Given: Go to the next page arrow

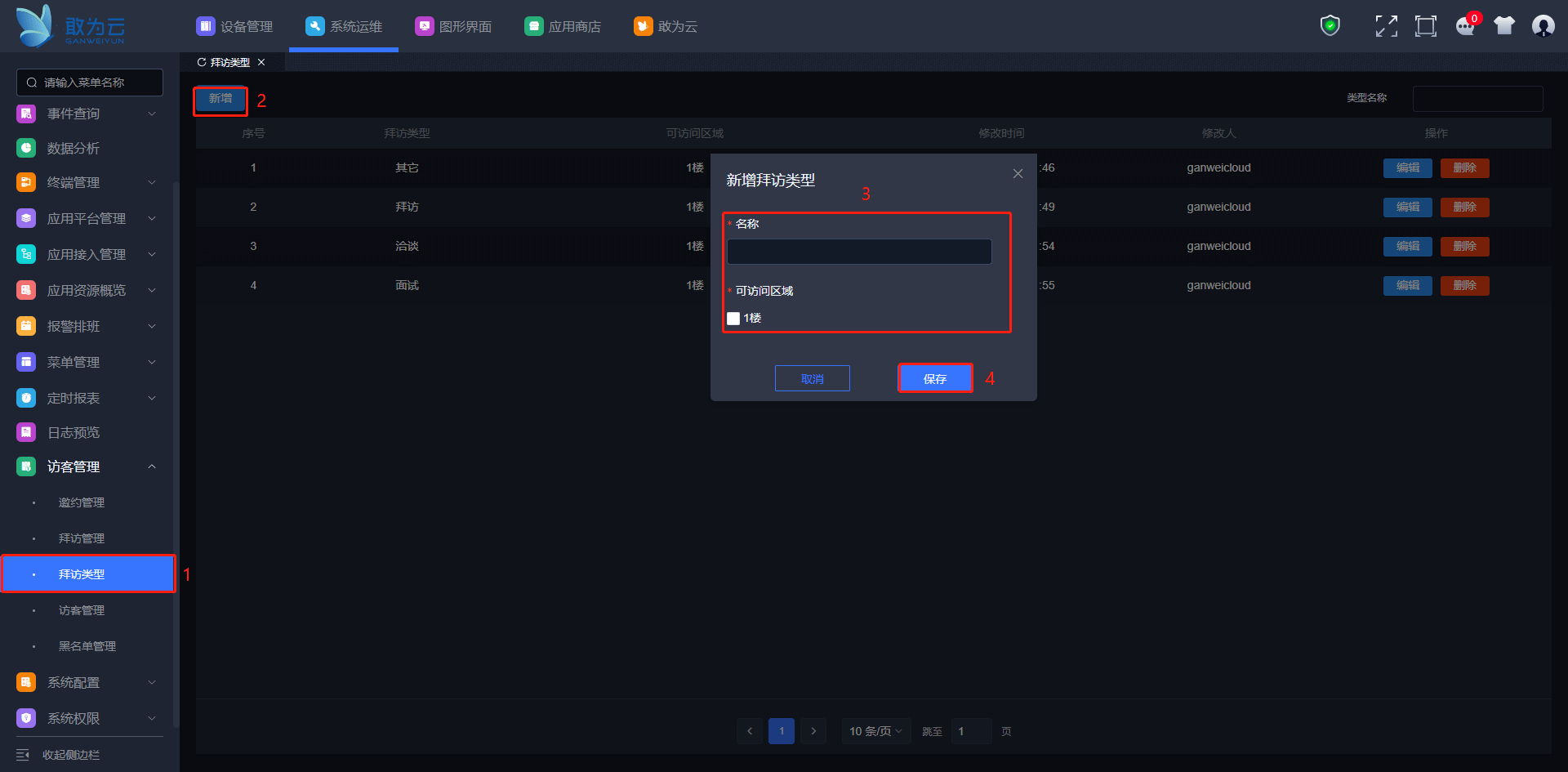Looking at the screenshot, I should pos(813,731).
